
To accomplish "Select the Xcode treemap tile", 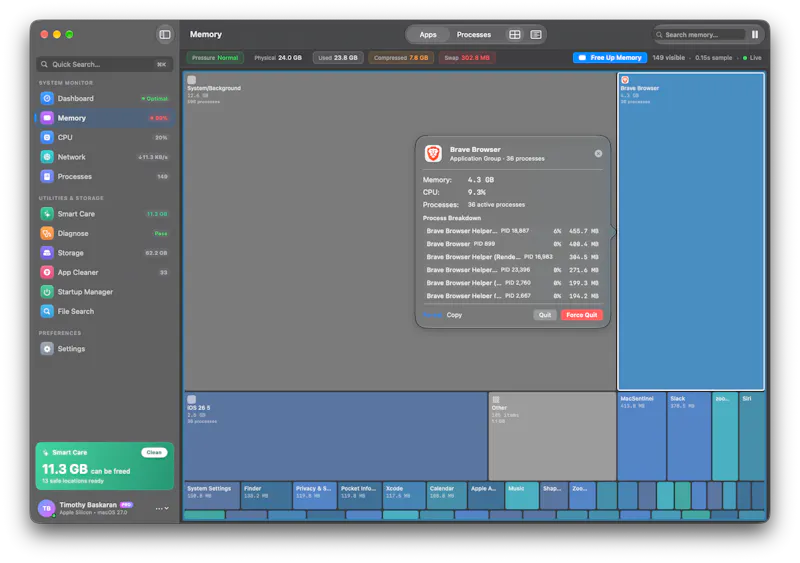I will [x=404, y=495].
